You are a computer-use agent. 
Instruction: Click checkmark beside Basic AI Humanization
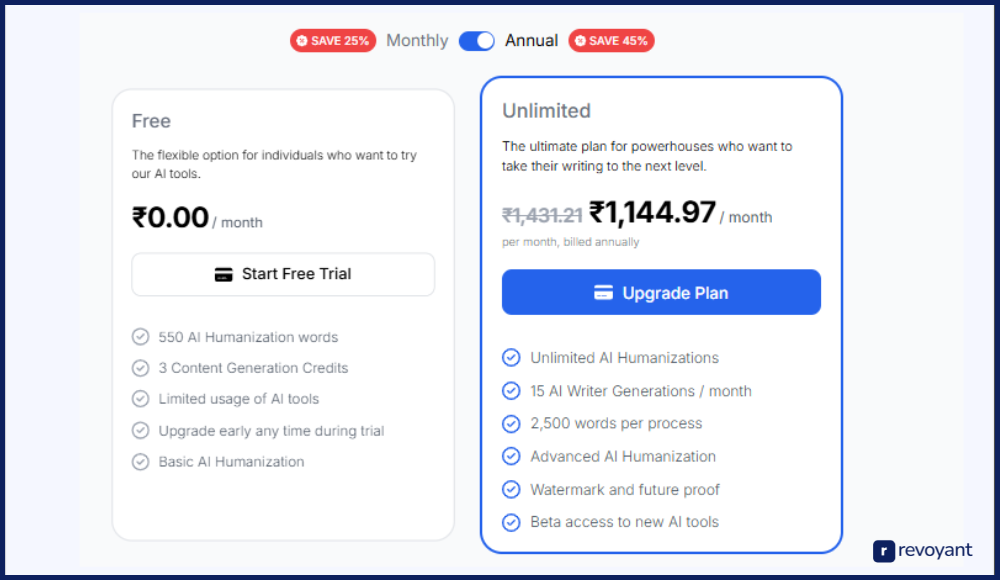(x=140, y=462)
